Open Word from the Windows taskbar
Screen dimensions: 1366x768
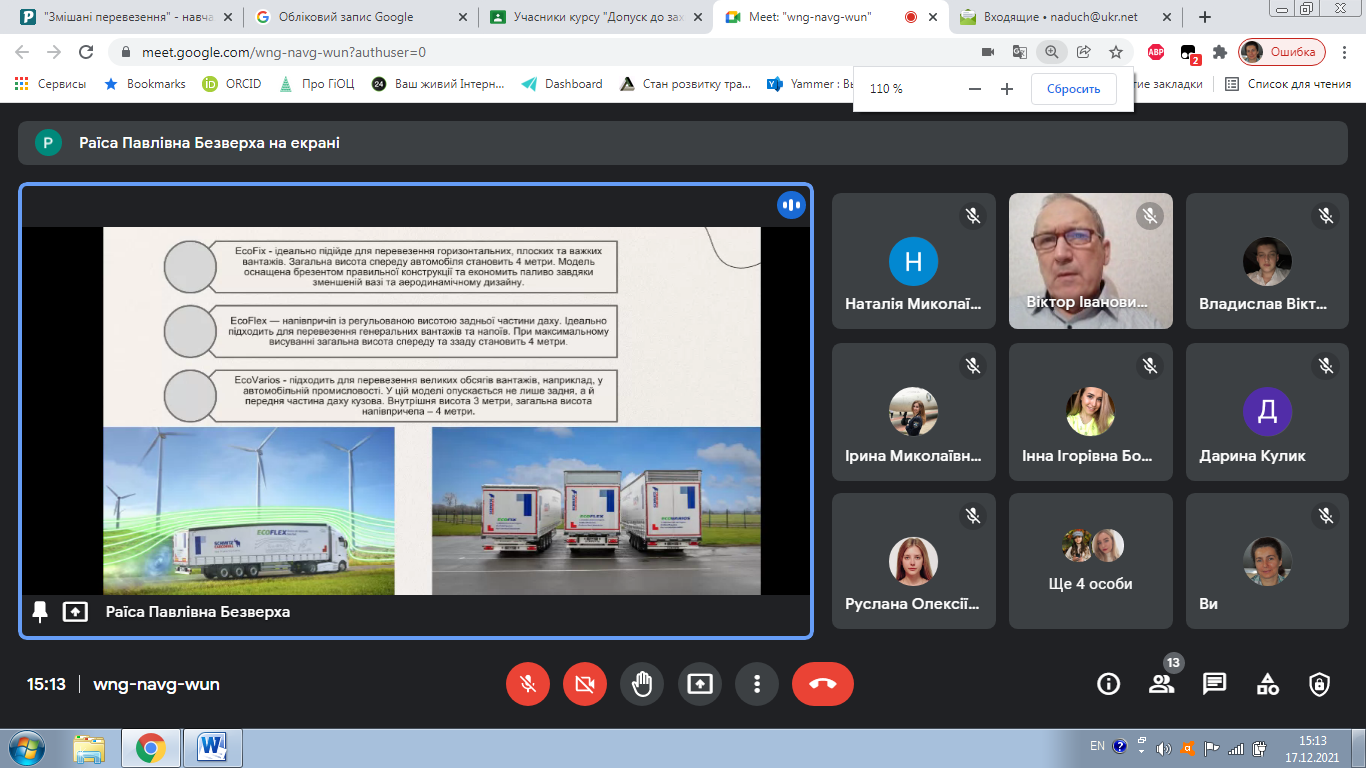tap(213, 747)
